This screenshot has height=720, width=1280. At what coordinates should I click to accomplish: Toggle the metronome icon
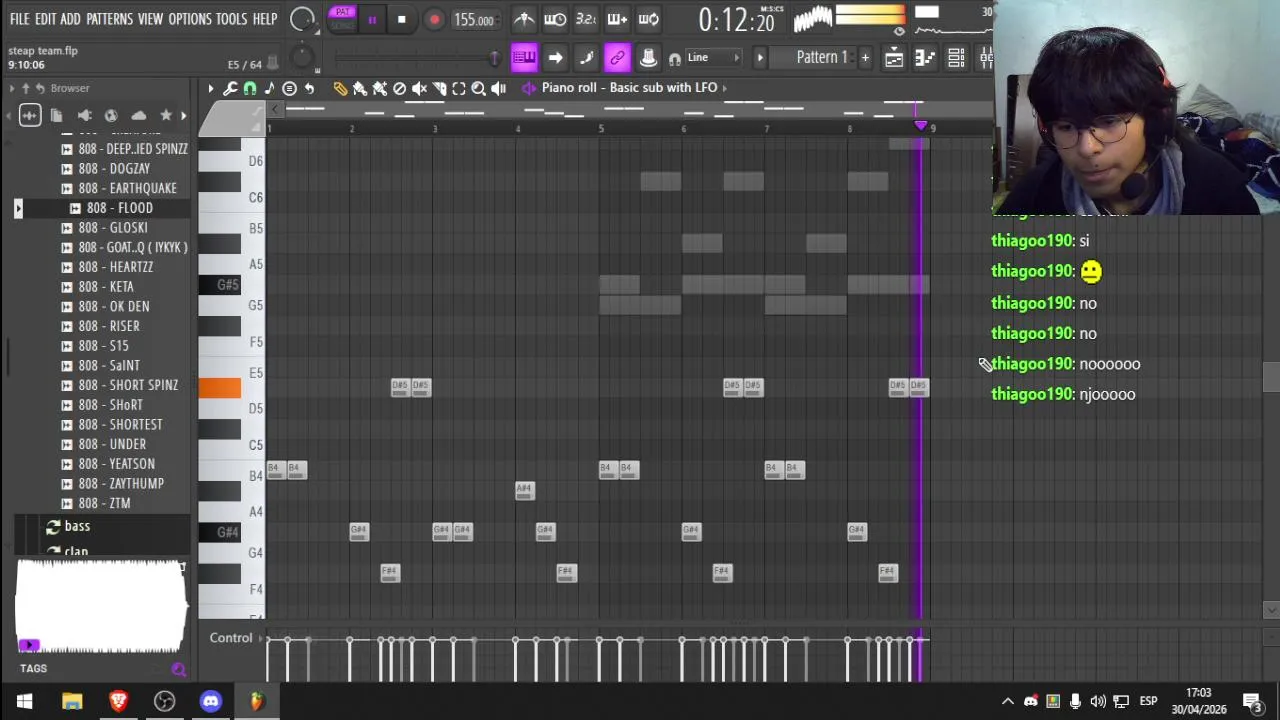pyautogui.click(x=524, y=19)
